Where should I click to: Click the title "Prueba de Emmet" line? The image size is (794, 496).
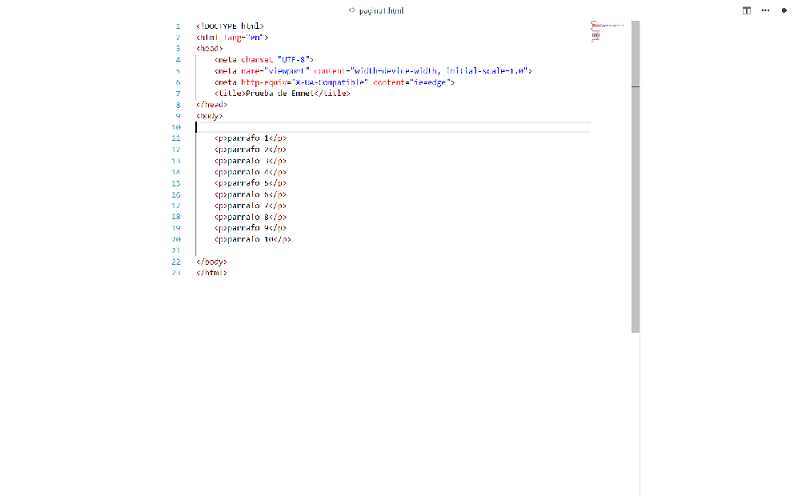click(x=282, y=93)
